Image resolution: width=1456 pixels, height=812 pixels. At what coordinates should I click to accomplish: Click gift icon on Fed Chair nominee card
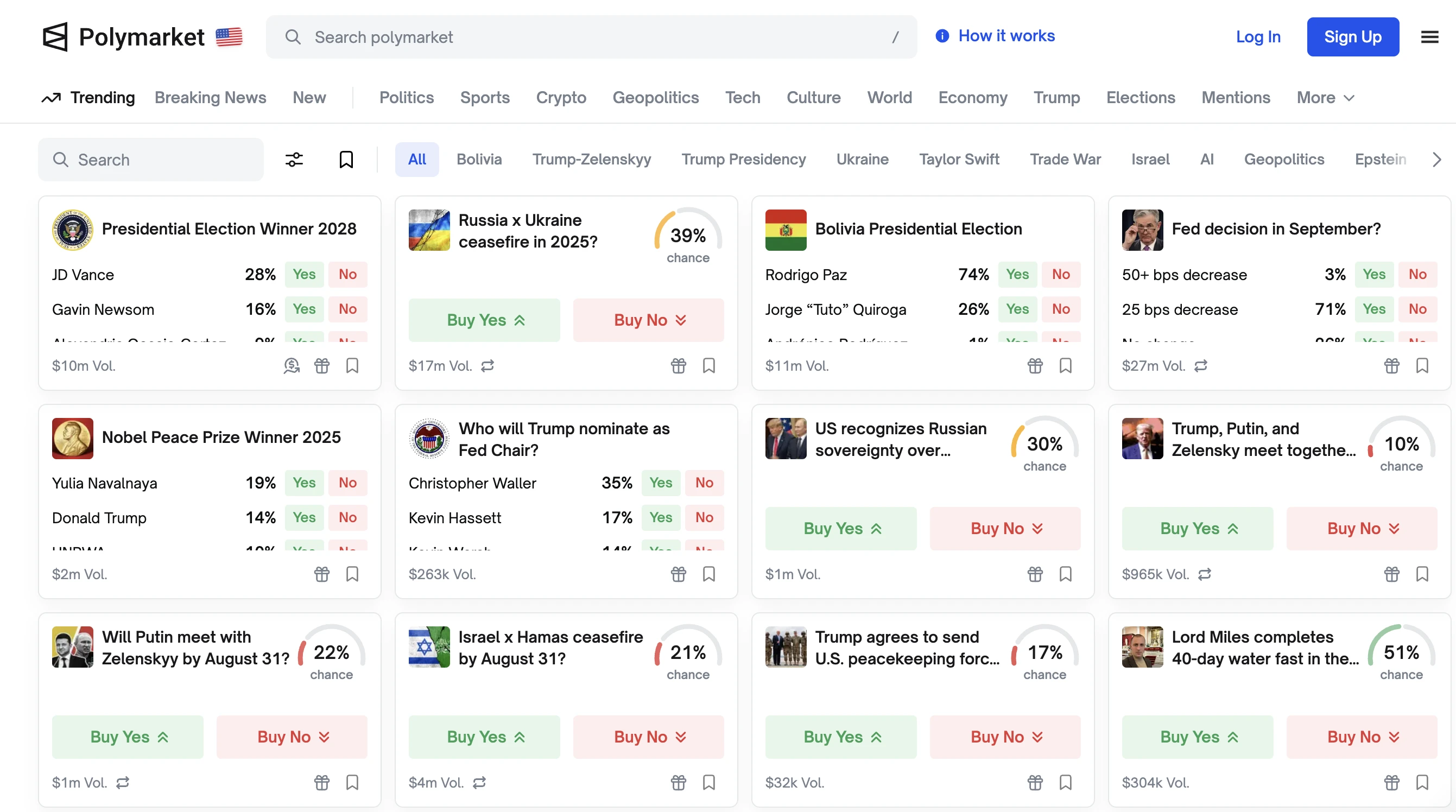678,574
